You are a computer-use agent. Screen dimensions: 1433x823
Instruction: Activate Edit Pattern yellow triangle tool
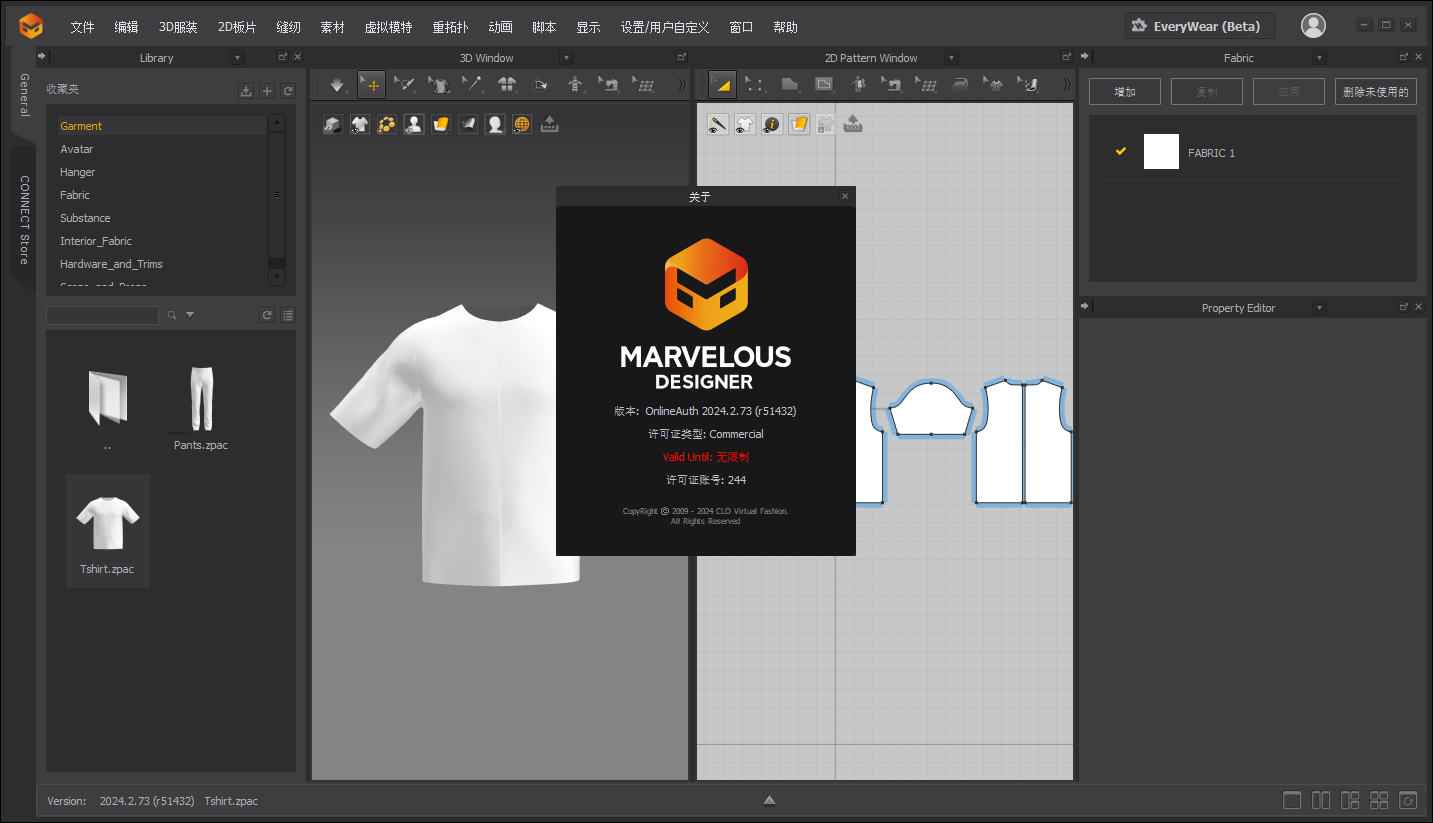722,85
